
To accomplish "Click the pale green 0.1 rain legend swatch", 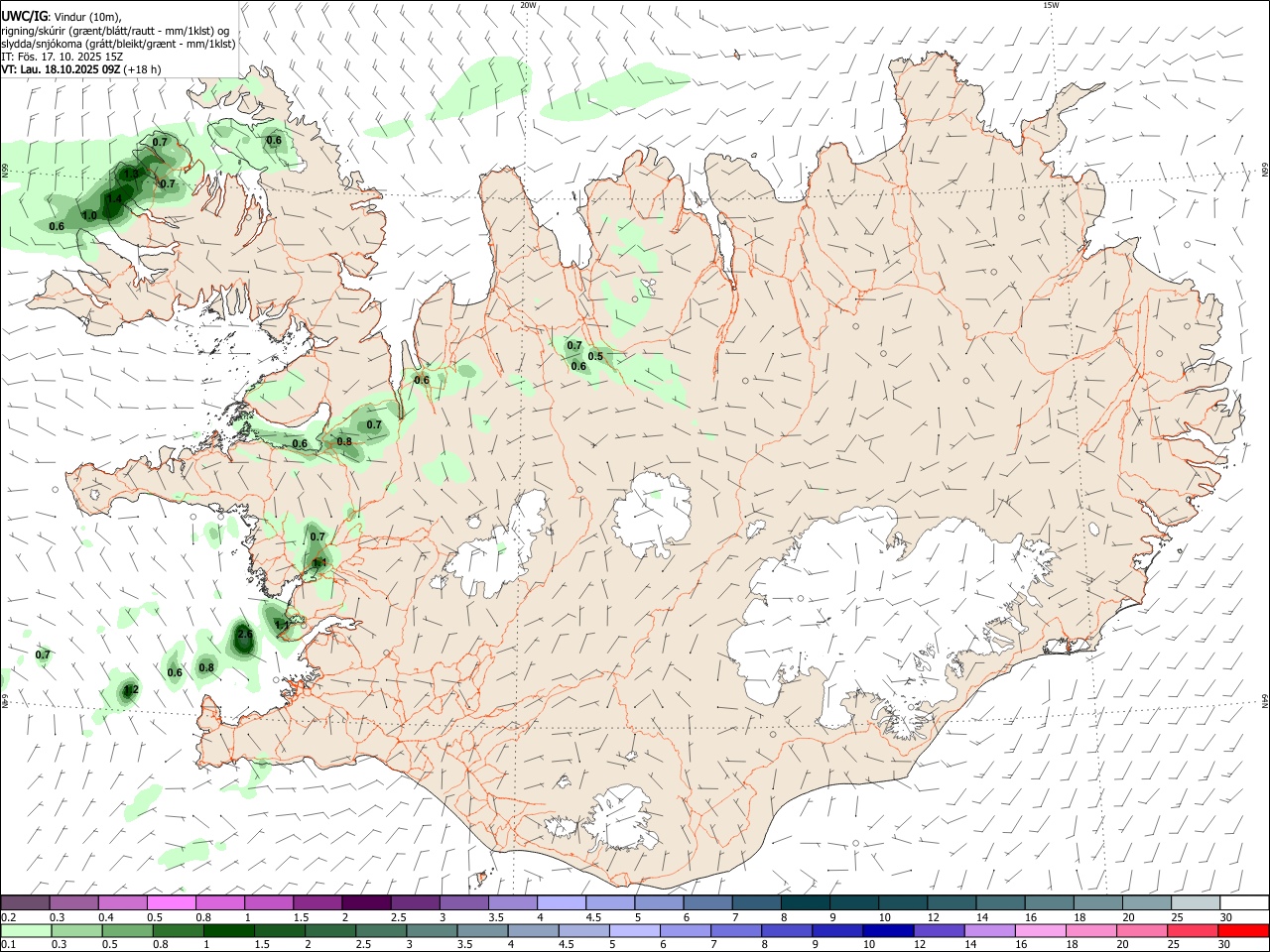I will (27, 931).
